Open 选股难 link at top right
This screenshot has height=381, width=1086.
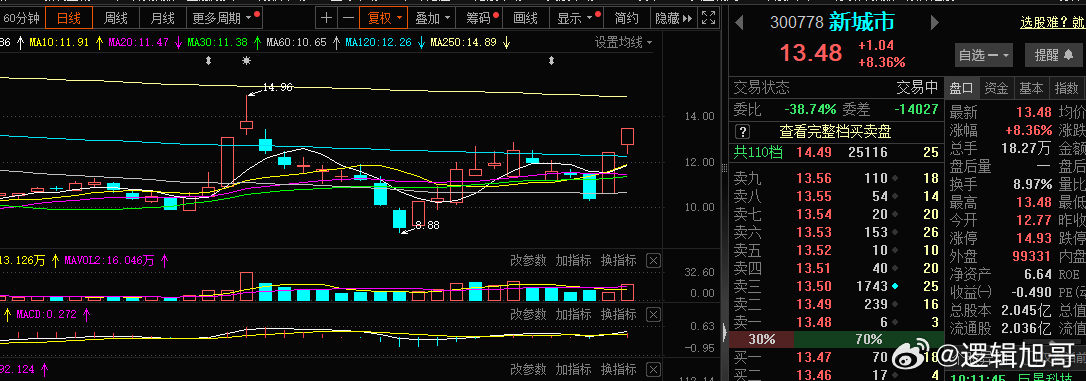[1052, 23]
